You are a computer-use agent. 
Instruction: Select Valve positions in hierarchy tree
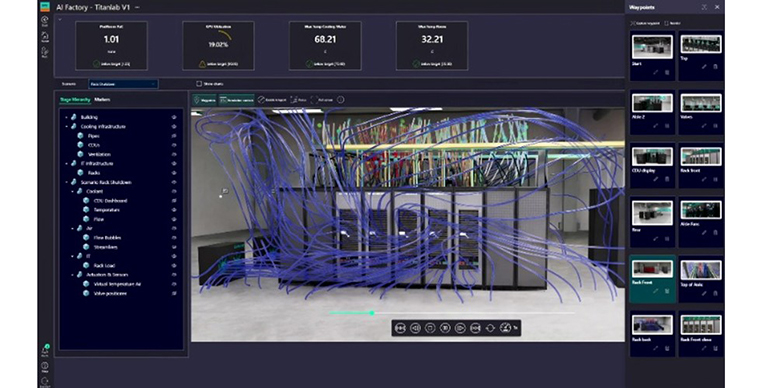110,293
